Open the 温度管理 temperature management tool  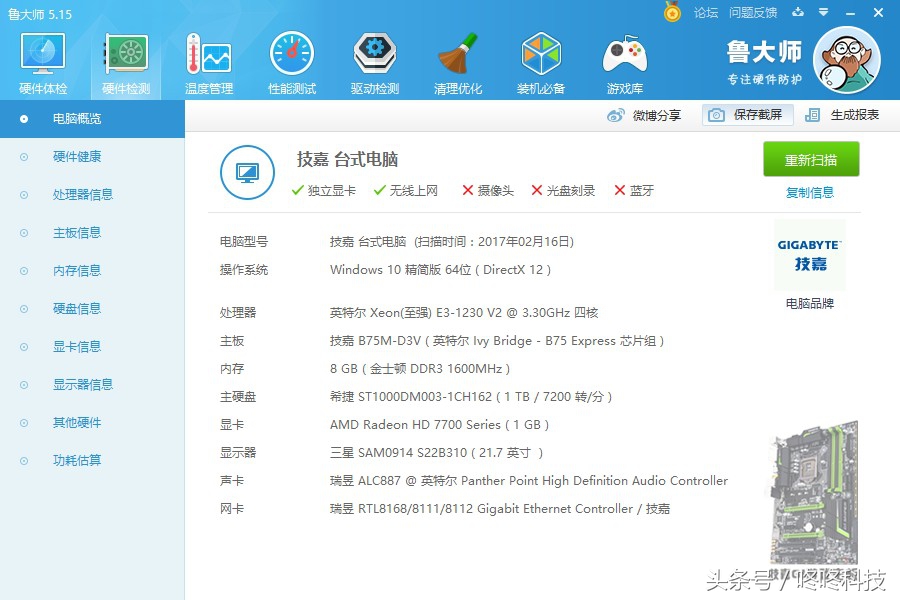[x=207, y=60]
